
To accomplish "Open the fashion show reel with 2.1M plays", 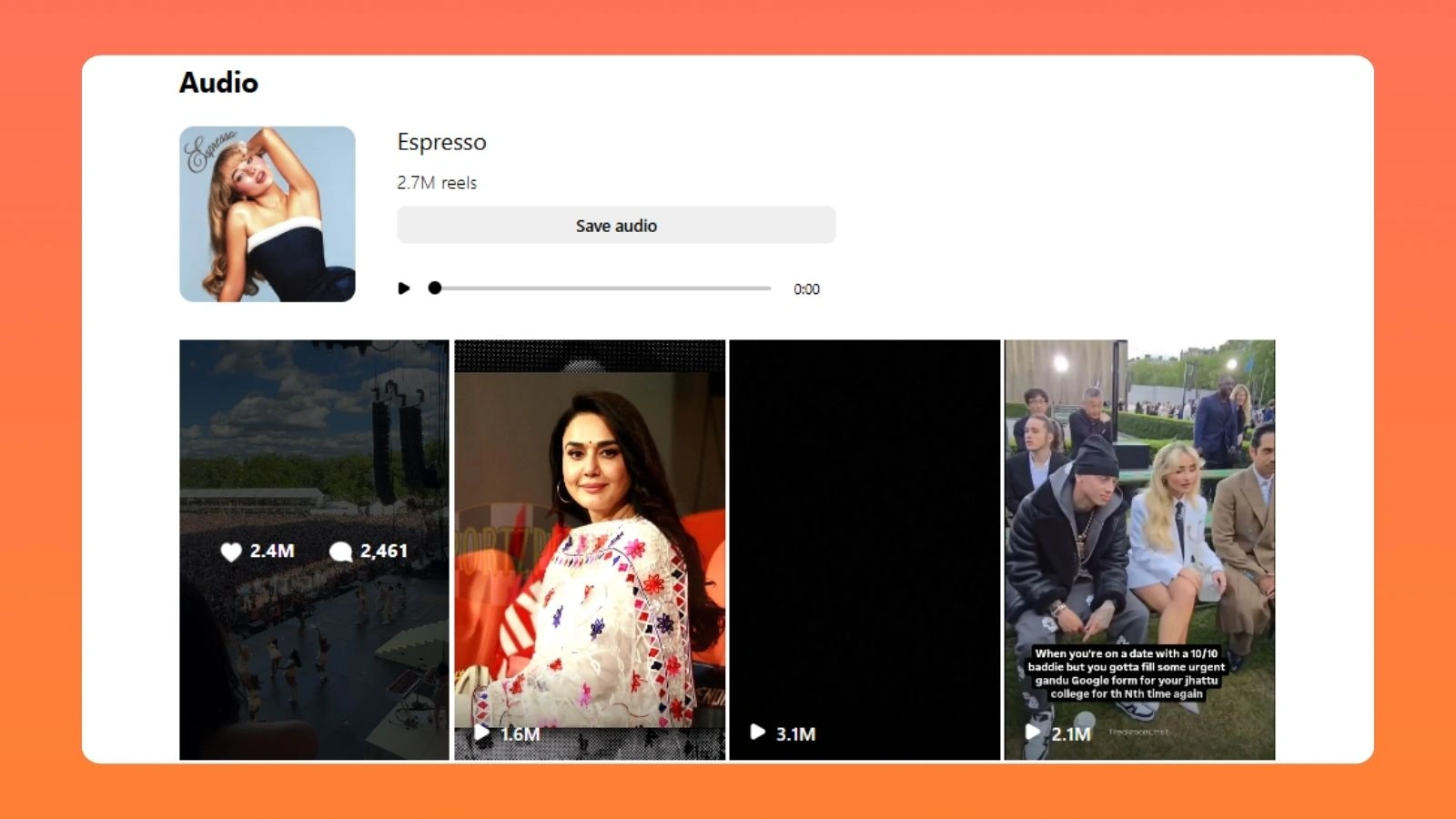I will (x=1139, y=550).
